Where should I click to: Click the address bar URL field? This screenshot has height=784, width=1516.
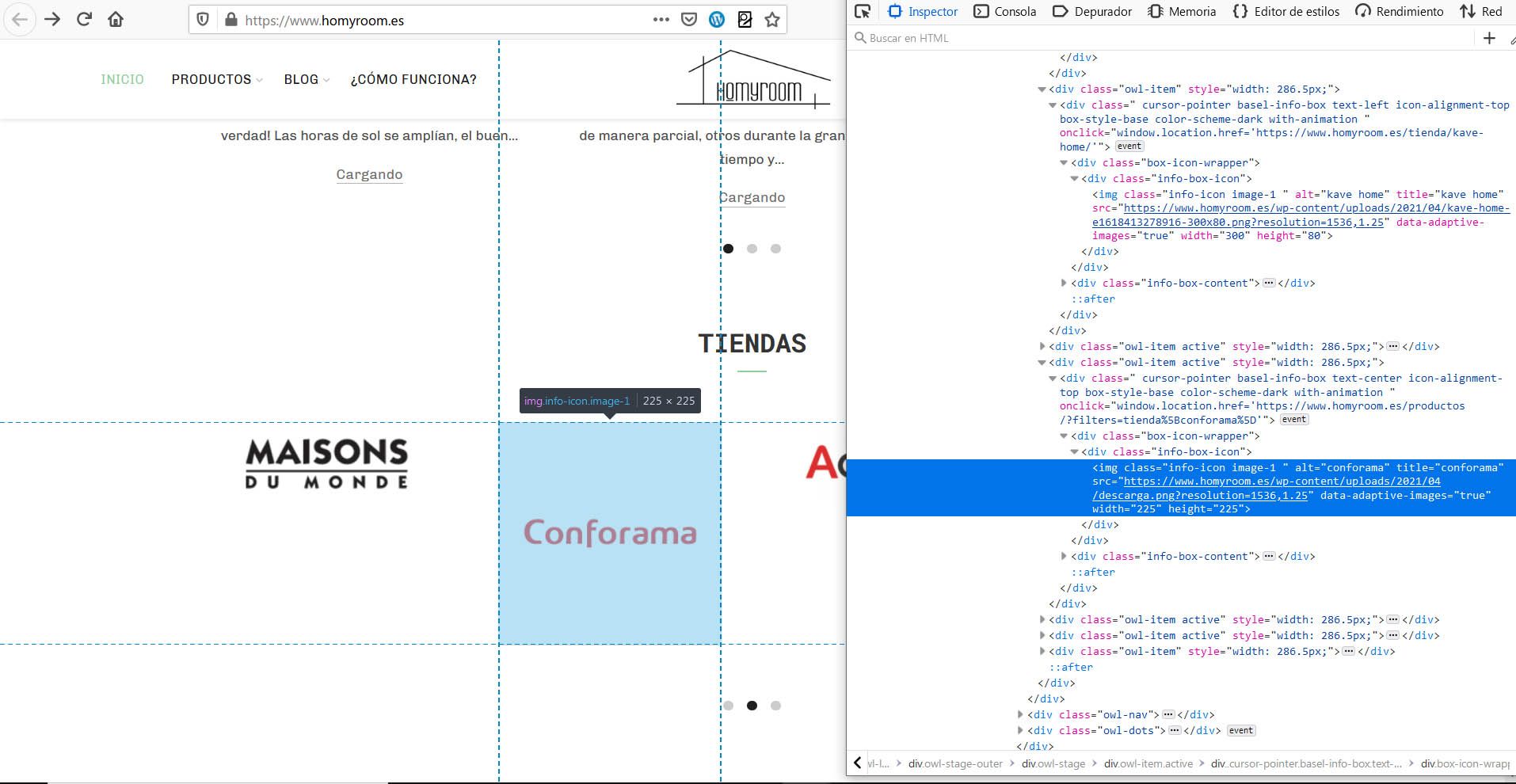click(x=444, y=20)
